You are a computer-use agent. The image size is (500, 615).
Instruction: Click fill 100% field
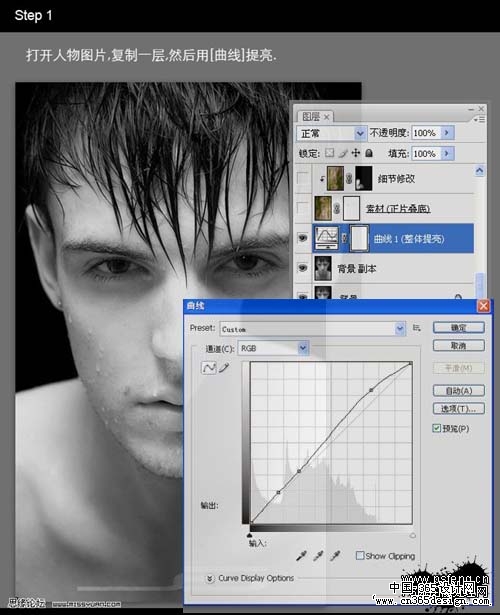(426, 153)
